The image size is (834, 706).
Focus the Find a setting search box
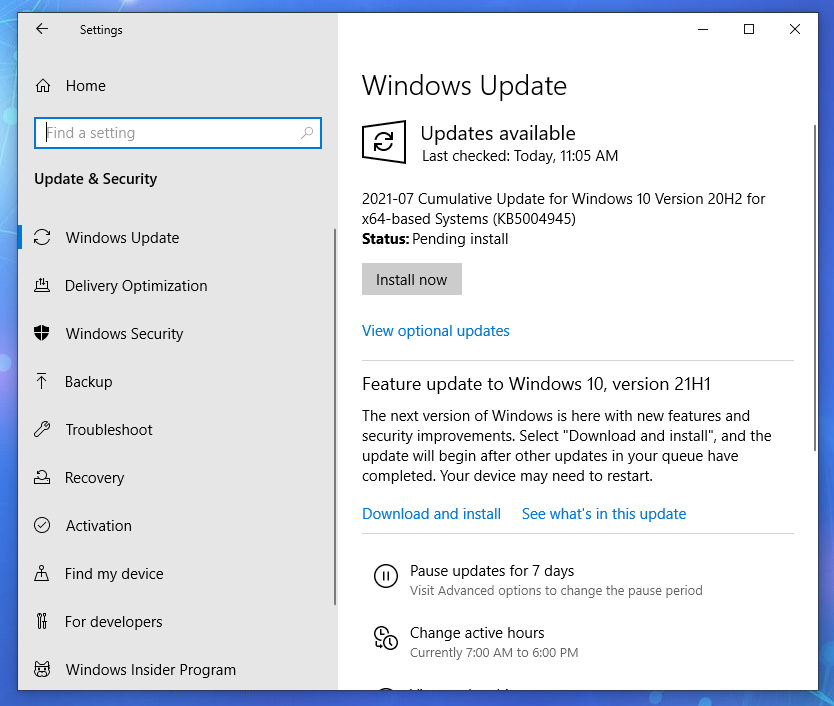pos(178,132)
